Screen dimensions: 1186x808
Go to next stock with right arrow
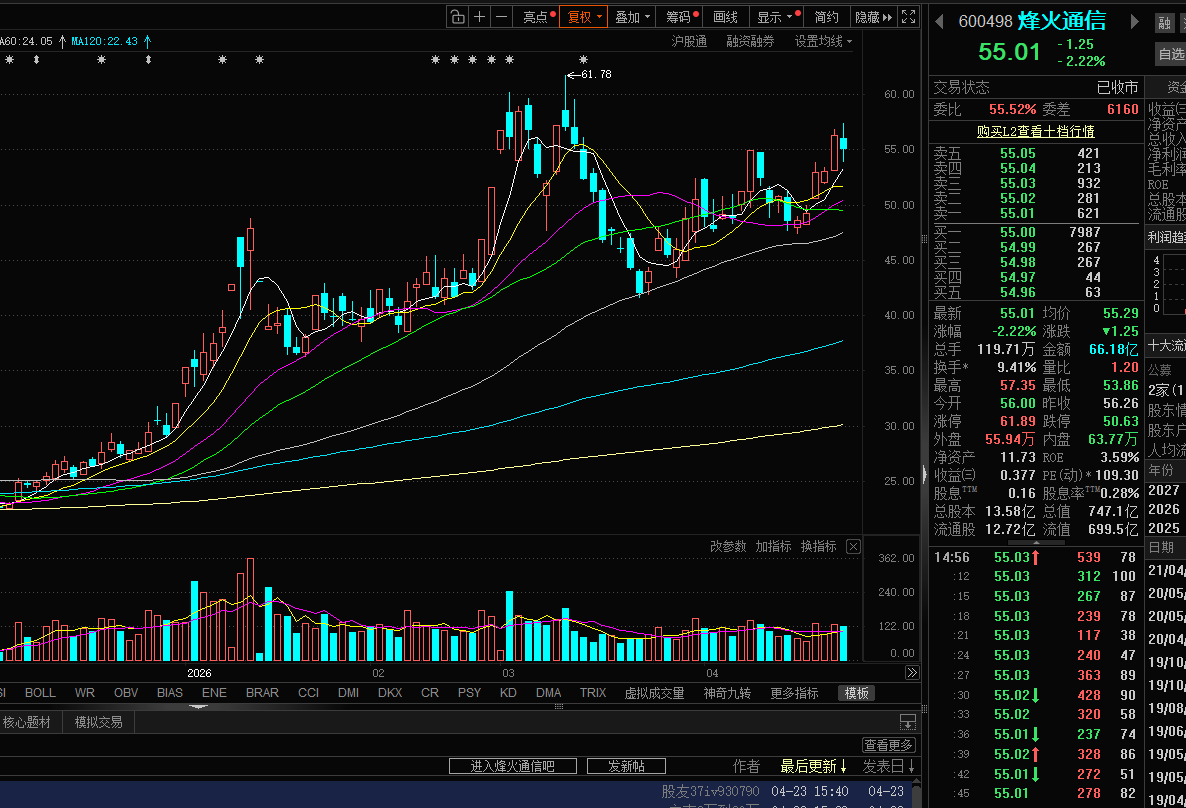(x=1134, y=22)
